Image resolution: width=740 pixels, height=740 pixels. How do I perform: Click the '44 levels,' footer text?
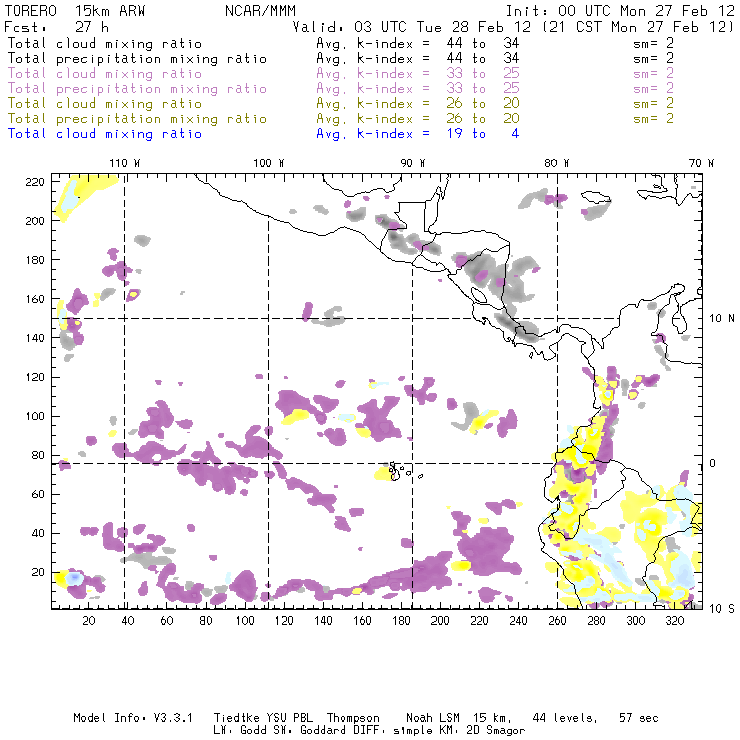[565, 718]
